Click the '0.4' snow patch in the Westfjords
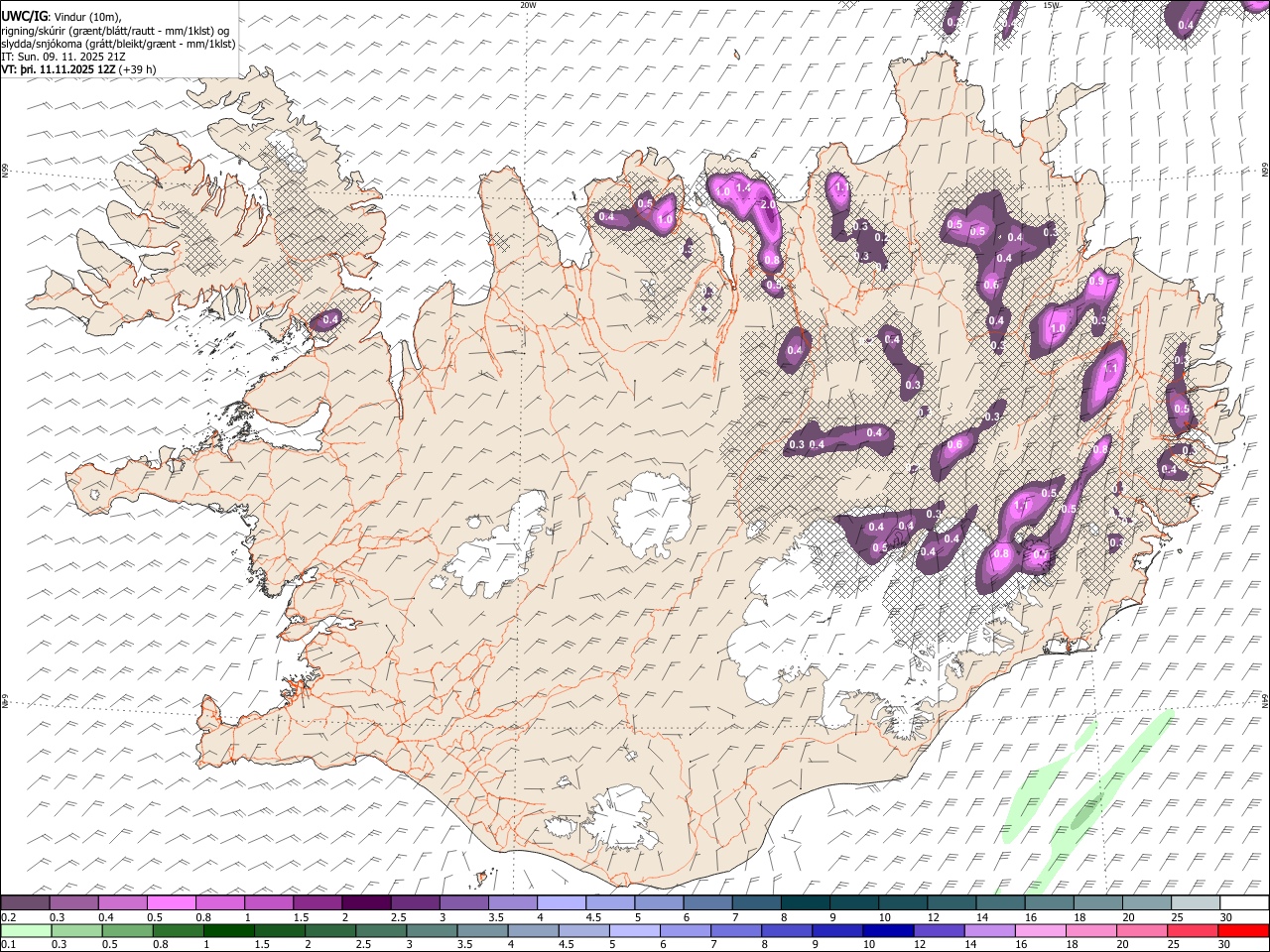The image size is (1270, 952). click(x=327, y=319)
